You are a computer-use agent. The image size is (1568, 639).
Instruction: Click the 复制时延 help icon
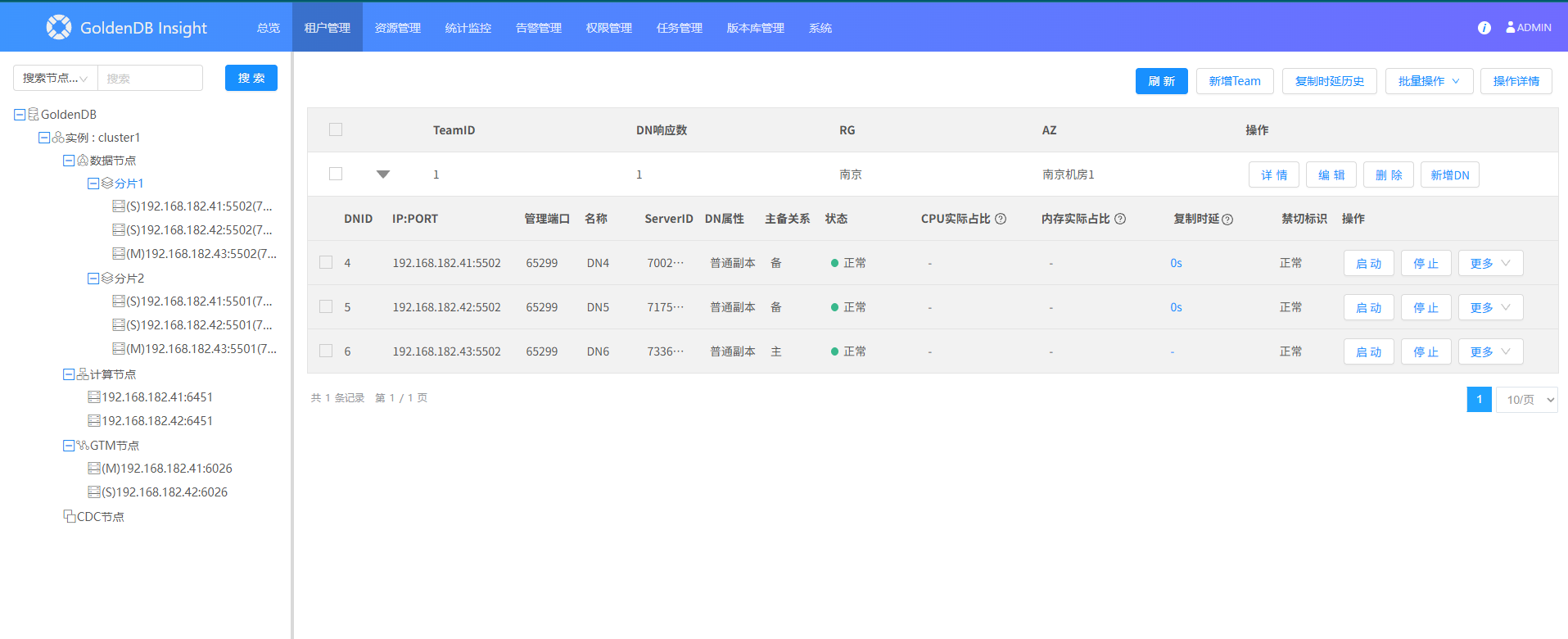1227,220
